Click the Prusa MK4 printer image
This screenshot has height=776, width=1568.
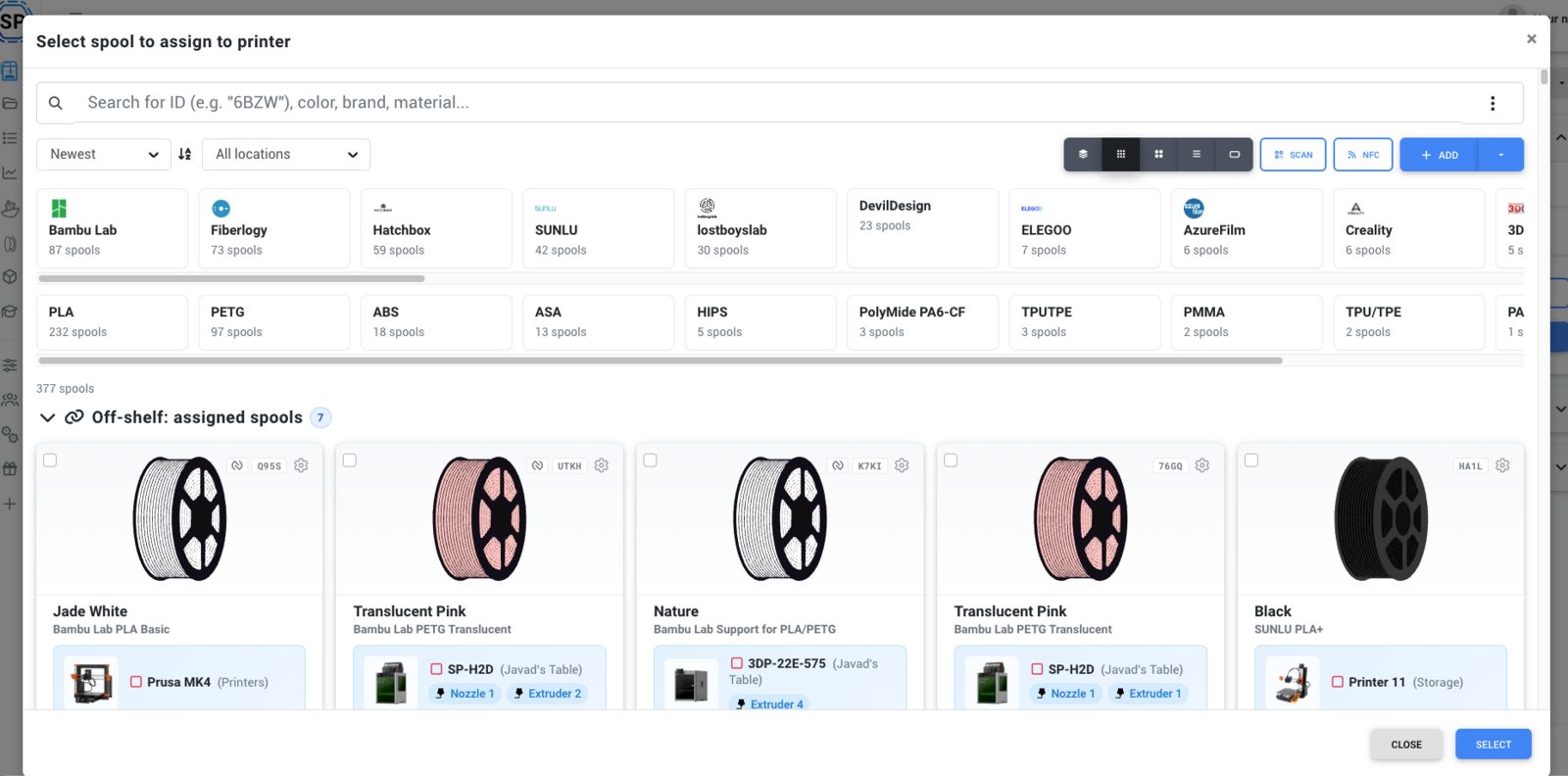point(91,682)
